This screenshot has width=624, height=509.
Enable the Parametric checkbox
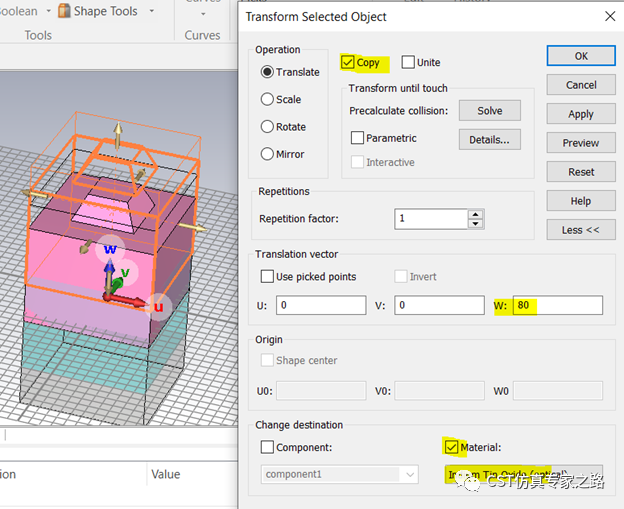click(x=357, y=138)
